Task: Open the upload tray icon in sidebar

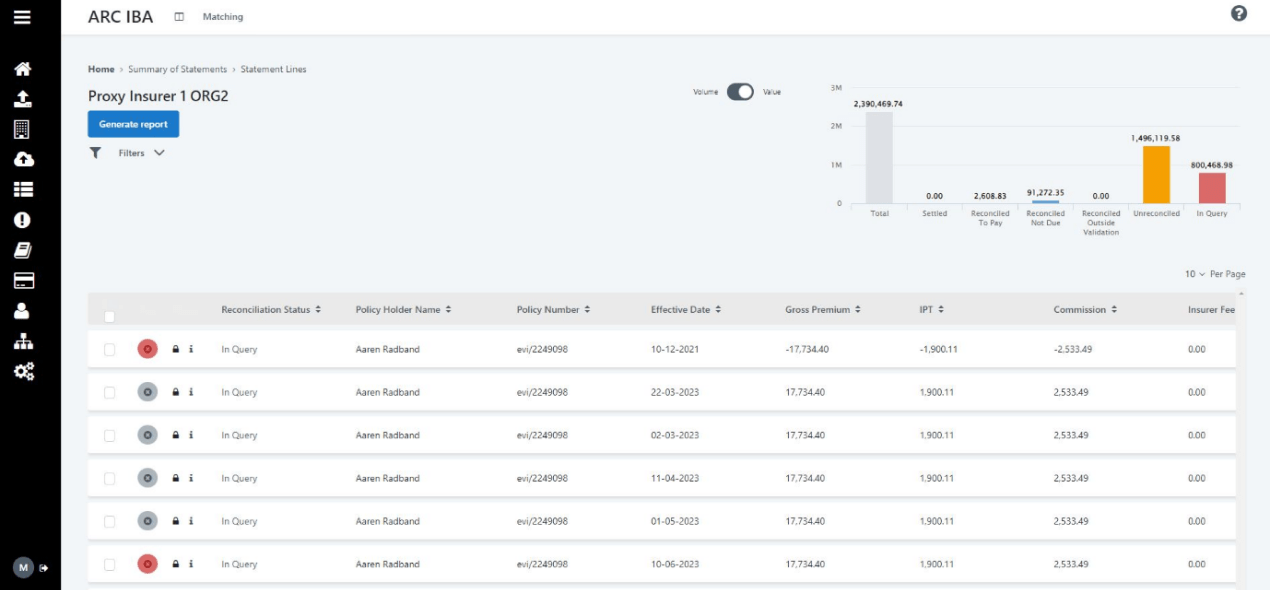Action: tap(22, 99)
